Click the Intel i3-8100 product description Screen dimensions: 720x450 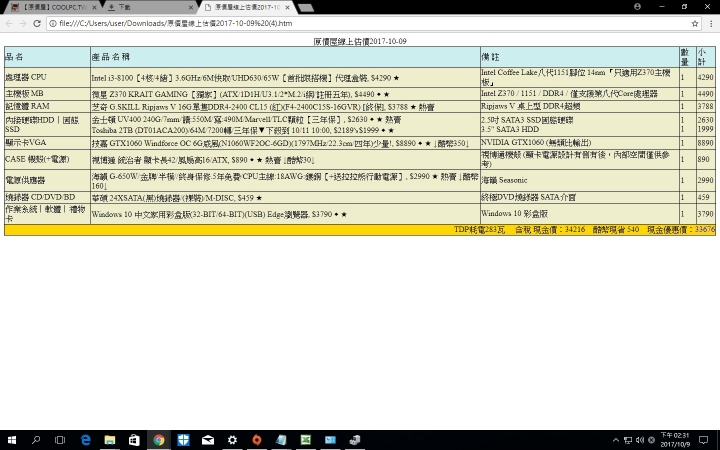(245, 78)
